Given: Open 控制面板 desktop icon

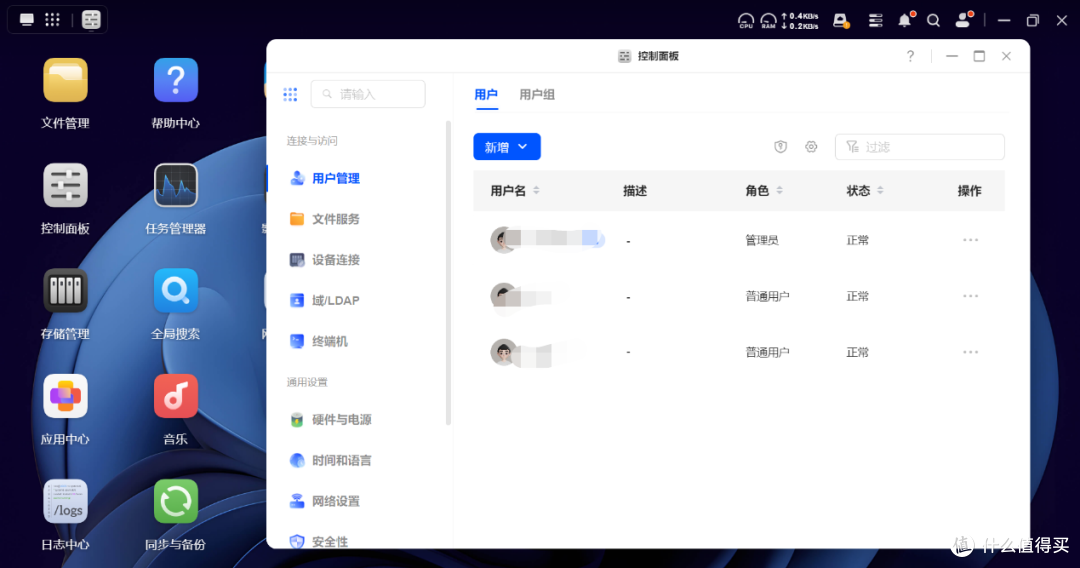Looking at the screenshot, I should click(x=65, y=186).
